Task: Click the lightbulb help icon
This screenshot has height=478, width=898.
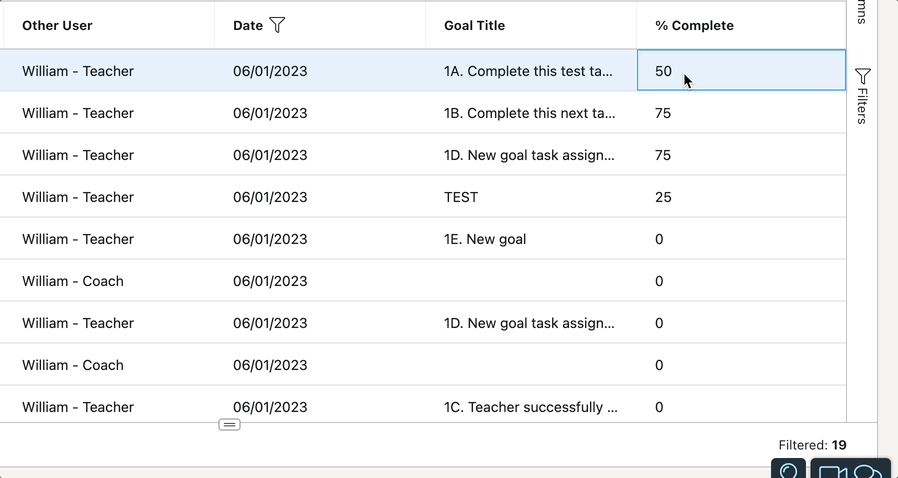Action: coord(789,471)
